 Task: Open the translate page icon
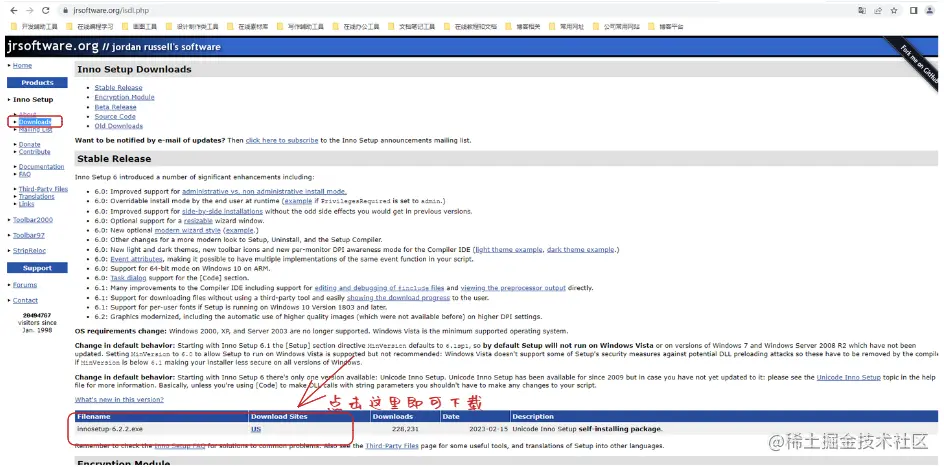pos(862,10)
